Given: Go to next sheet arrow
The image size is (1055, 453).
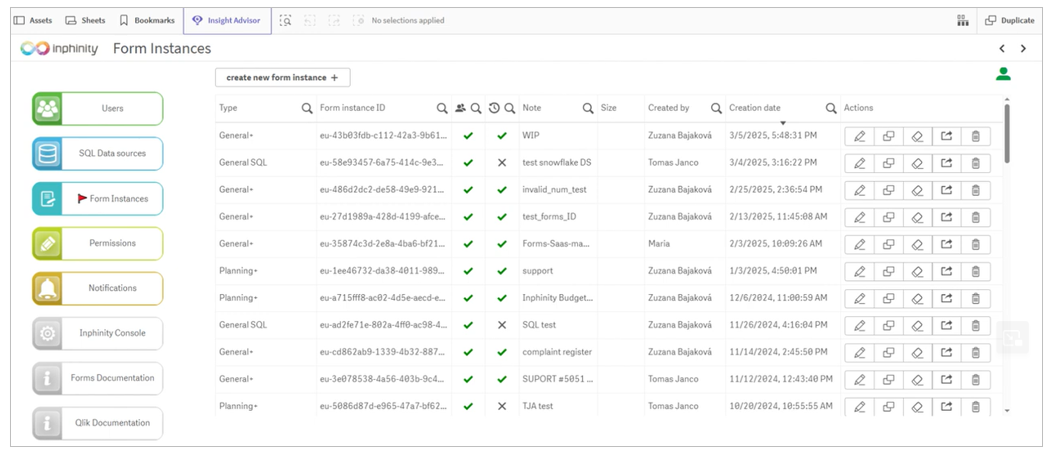Looking at the screenshot, I should [x=1023, y=48].
